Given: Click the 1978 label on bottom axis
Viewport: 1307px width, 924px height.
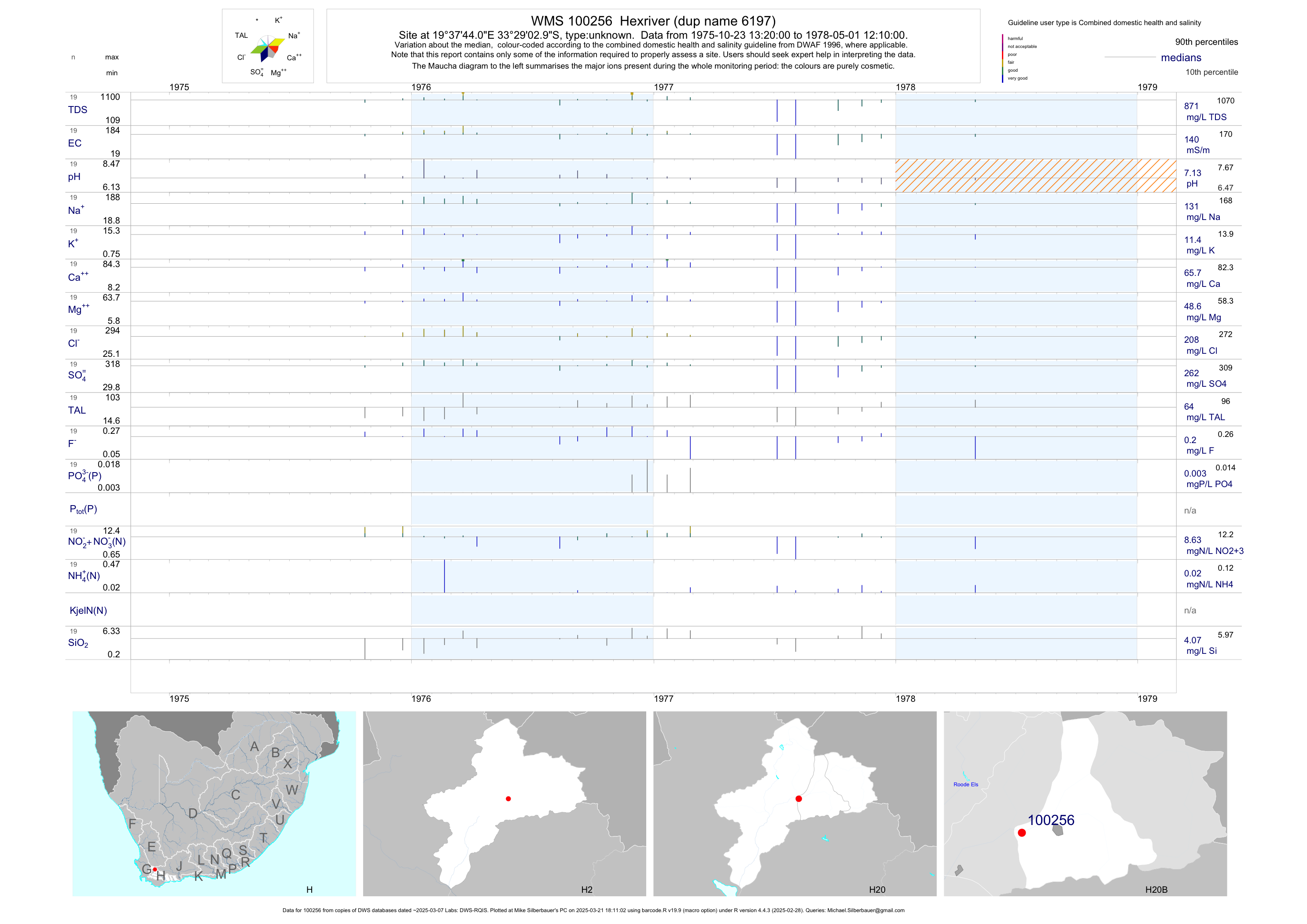Looking at the screenshot, I should [905, 699].
